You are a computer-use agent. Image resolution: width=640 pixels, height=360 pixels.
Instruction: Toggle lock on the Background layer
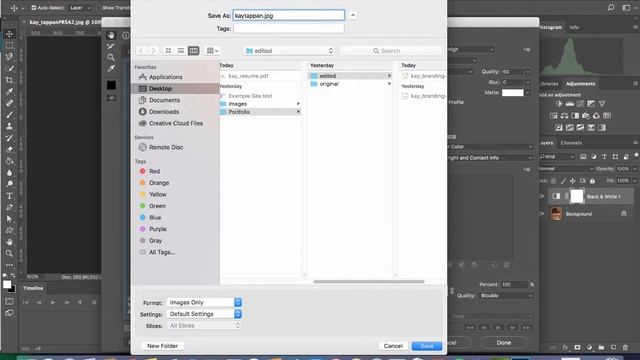click(x=624, y=213)
